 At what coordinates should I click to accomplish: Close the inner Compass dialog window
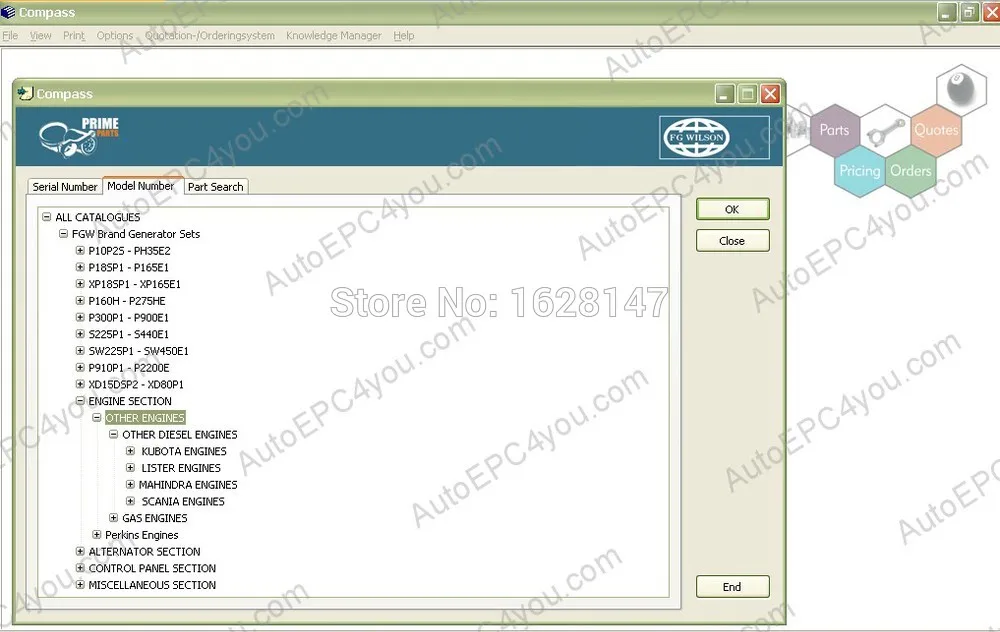pos(770,94)
